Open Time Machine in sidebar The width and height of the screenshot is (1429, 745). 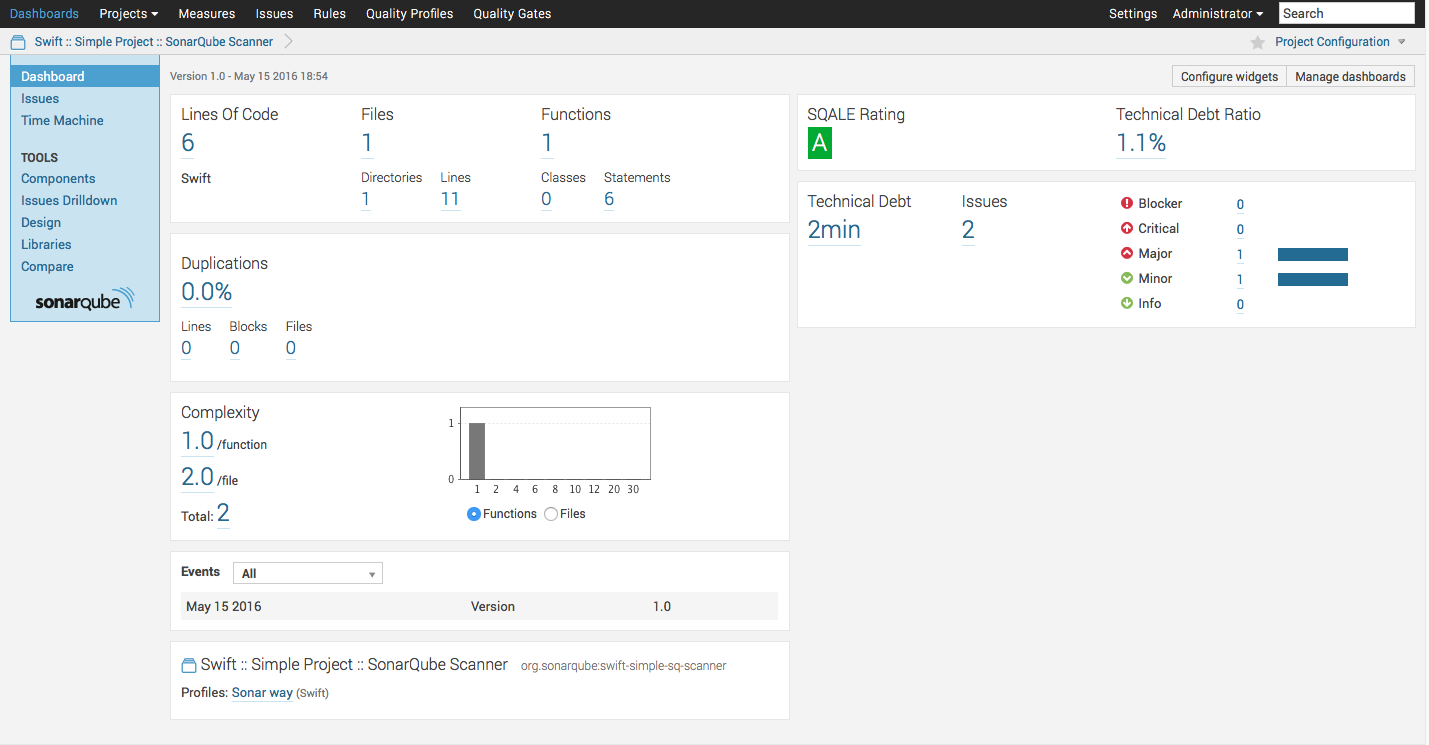[x=62, y=120]
